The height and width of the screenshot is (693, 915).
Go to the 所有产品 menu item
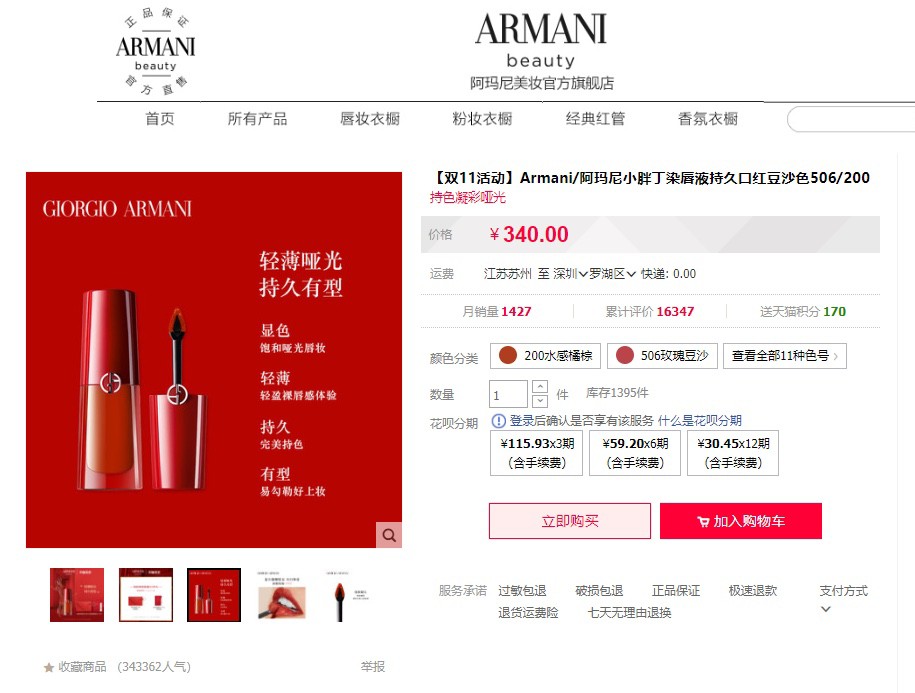257,119
